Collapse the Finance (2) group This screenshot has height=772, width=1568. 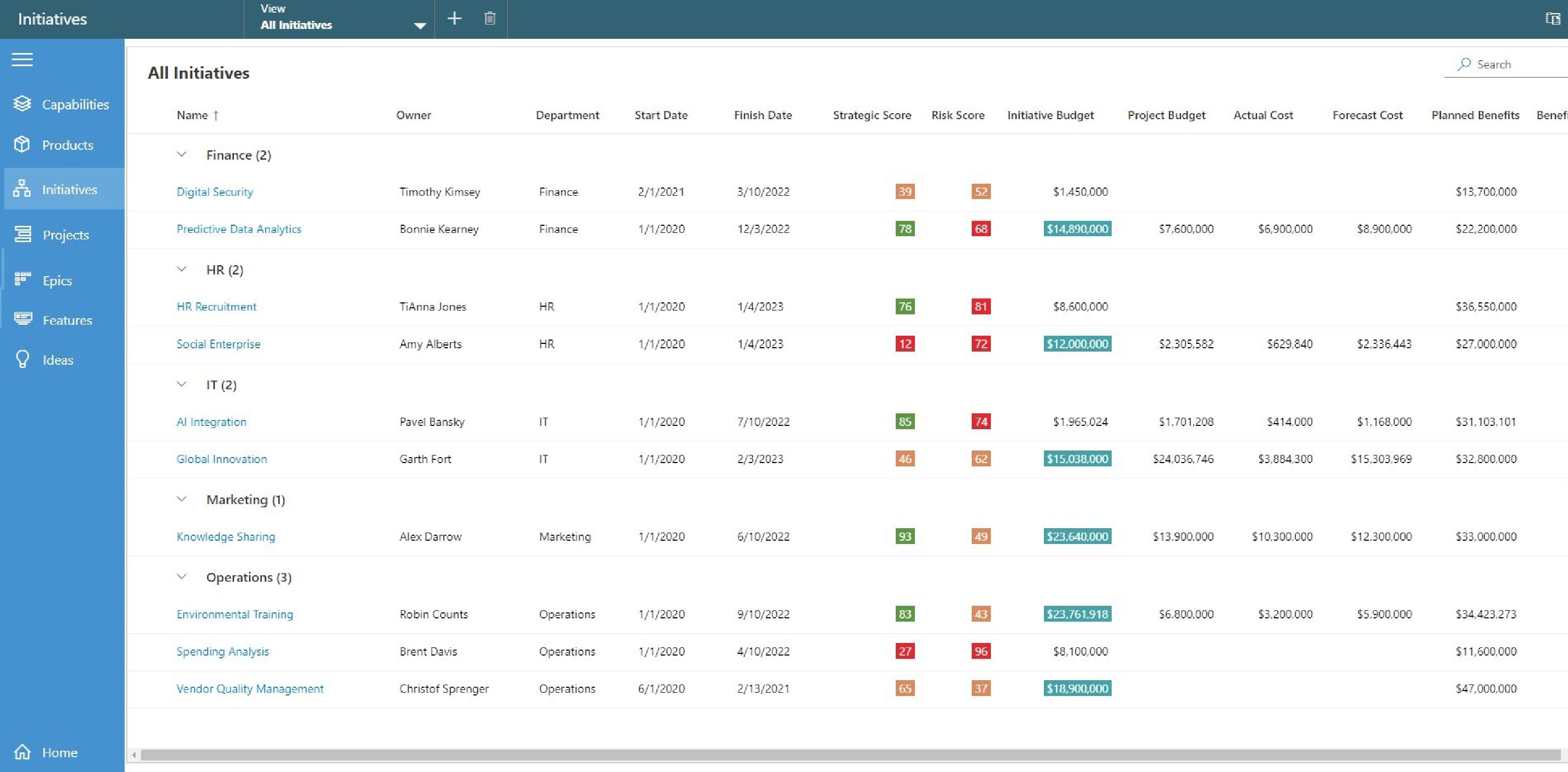click(x=181, y=155)
